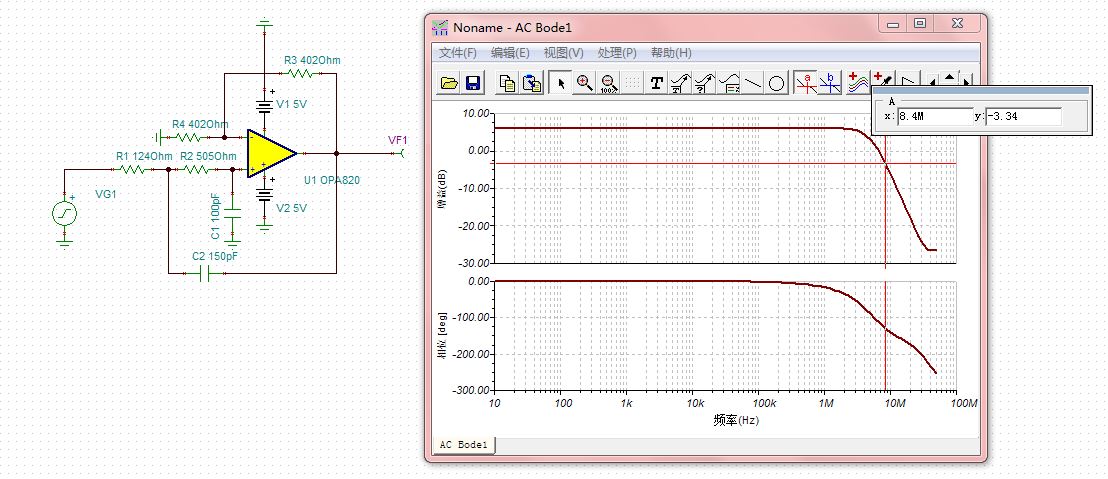Image resolution: width=1108 pixels, height=479 pixels.
Task: Click the 频率(Hz) axis label
Action: (x=736, y=420)
